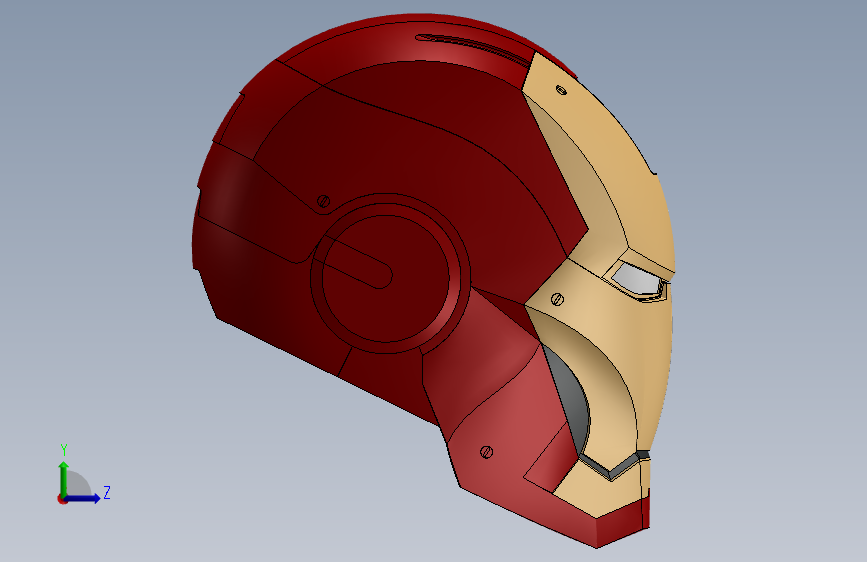Select the screw below the eye on faceplate

pos(557,299)
